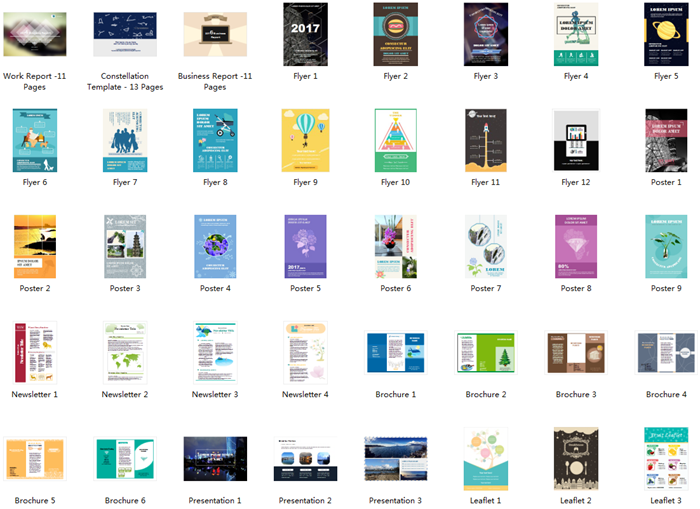Screen dimensions: 700x509
Task: Click the "Brochure 1" caption
Action: (x=396, y=394)
